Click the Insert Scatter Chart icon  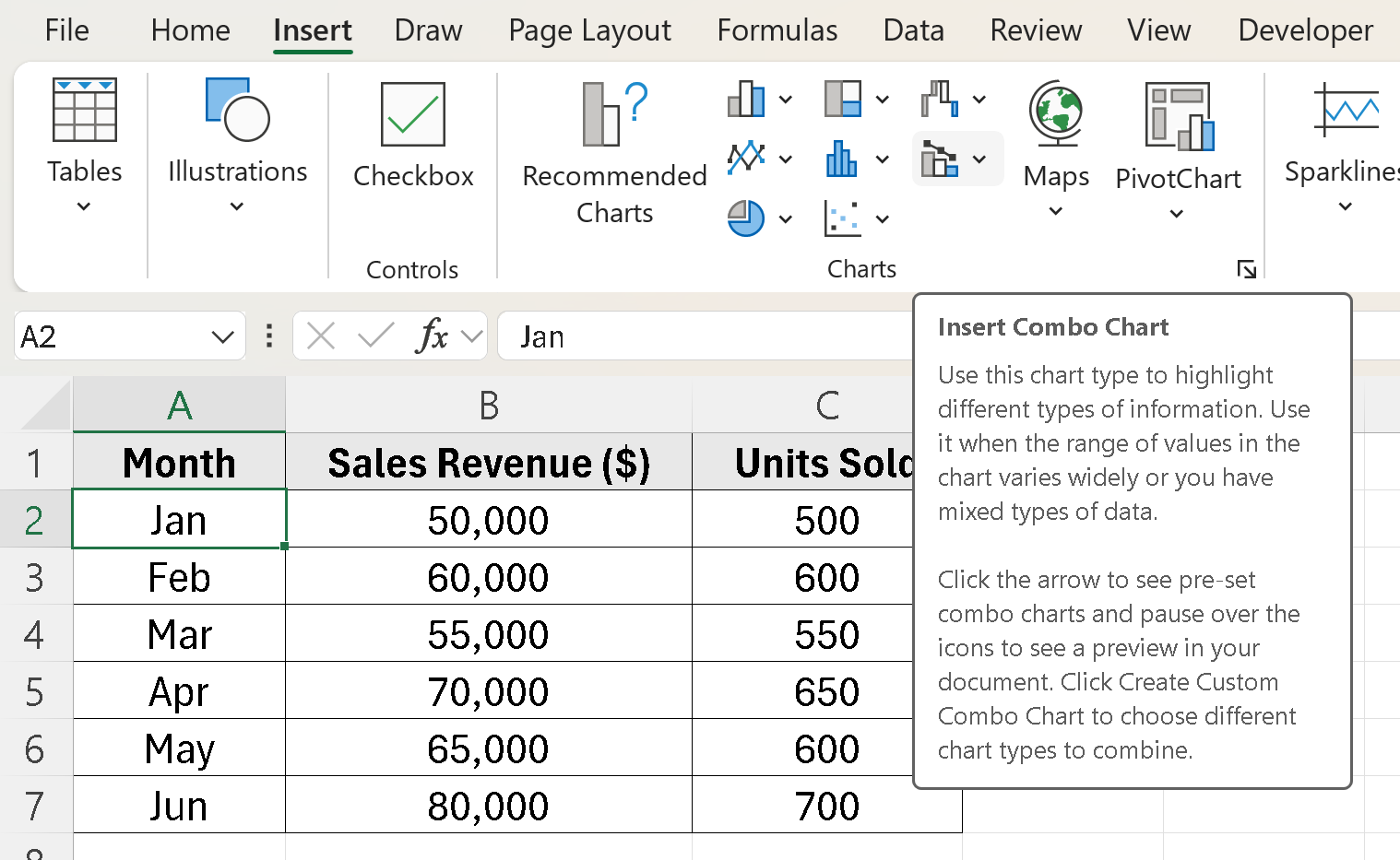point(842,219)
